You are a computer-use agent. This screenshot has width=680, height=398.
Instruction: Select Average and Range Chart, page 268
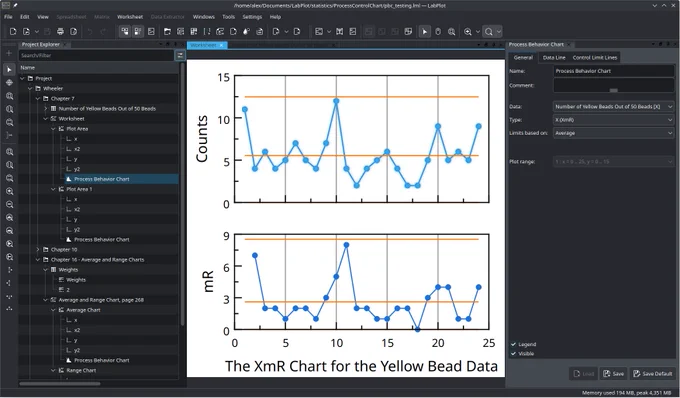(101, 300)
